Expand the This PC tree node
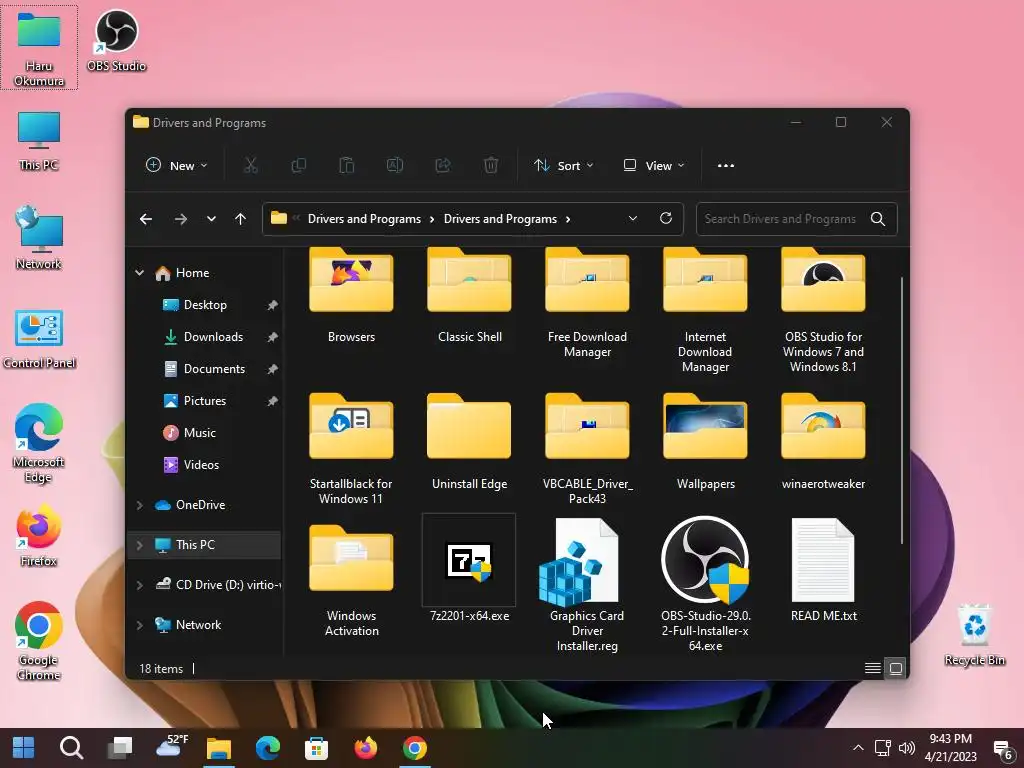The width and height of the screenshot is (1024, 768). [139, 545]
